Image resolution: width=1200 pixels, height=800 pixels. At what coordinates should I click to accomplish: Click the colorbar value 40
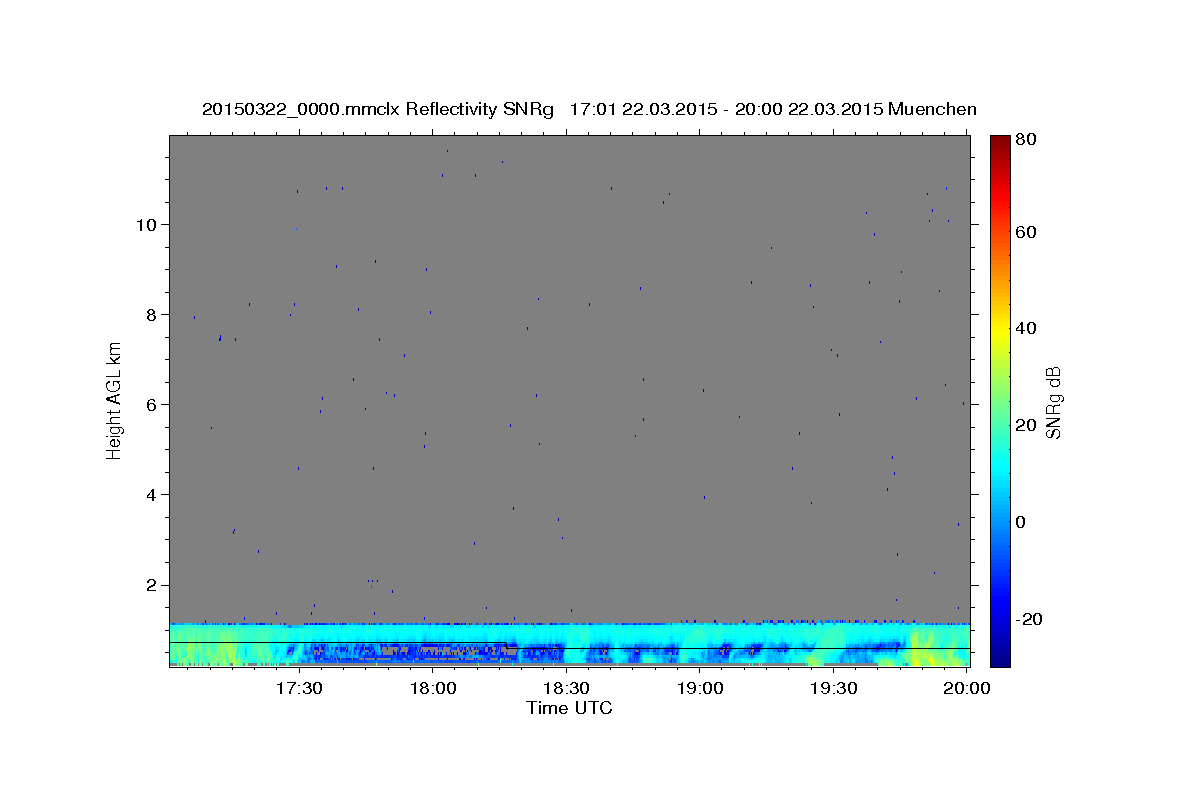1026,328
